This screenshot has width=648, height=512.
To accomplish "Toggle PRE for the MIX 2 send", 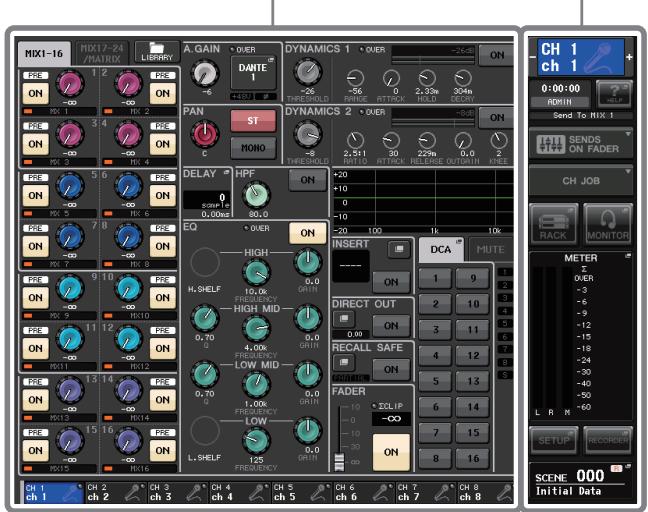I will coord(163,76).
